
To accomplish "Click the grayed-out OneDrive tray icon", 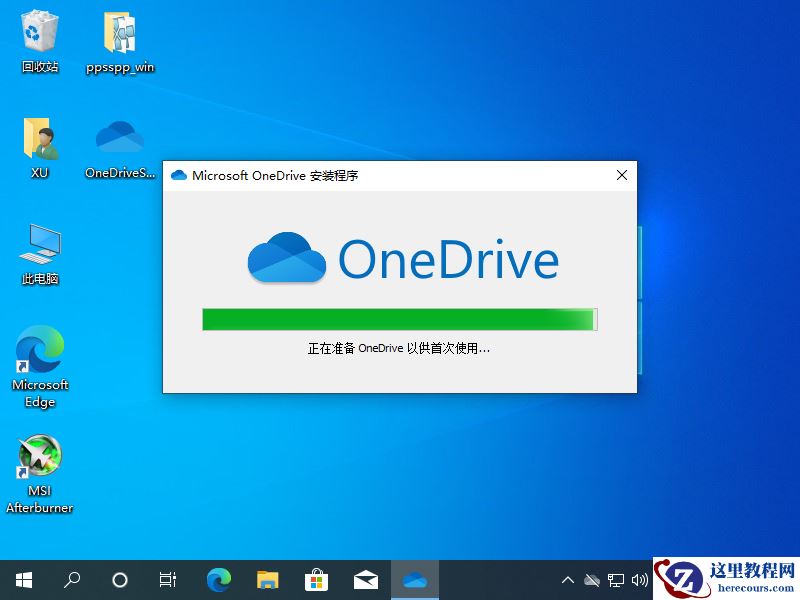I will 592,579.
